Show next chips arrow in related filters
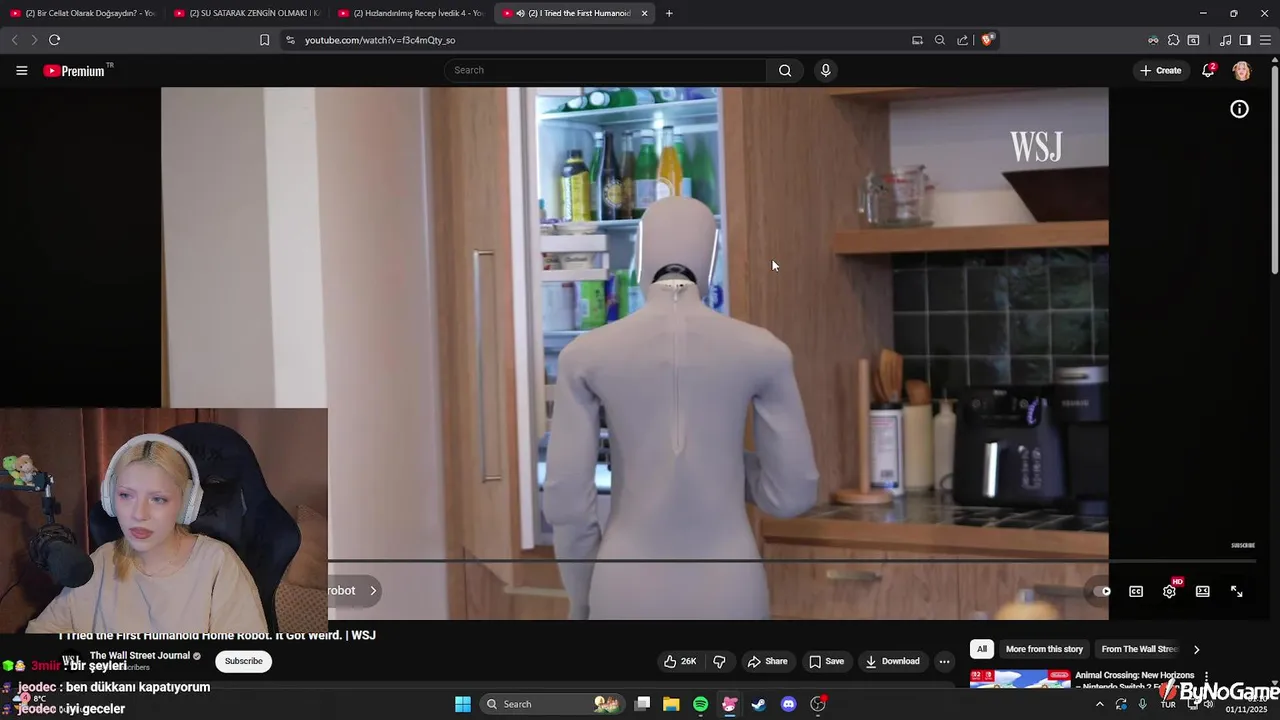 tap(1196, 649)
